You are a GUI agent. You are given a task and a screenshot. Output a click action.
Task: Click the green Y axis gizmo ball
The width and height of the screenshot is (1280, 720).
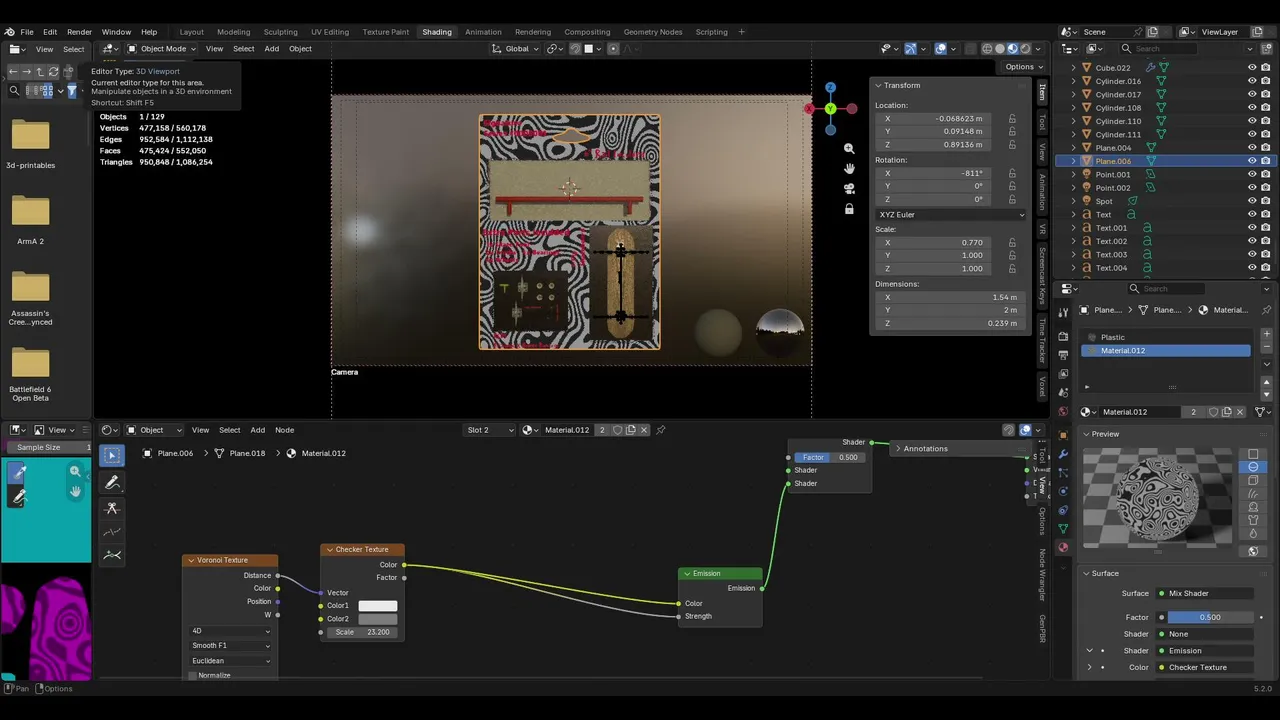(x=830, y=108)
